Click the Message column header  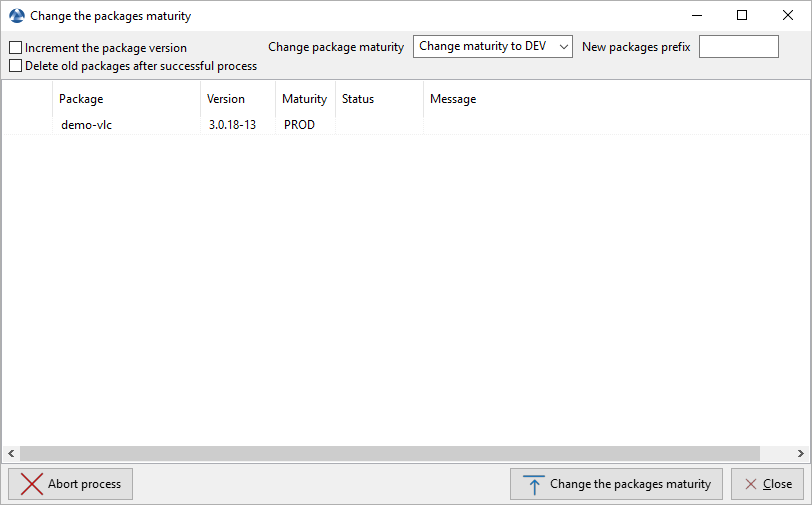tap(453, 99)
